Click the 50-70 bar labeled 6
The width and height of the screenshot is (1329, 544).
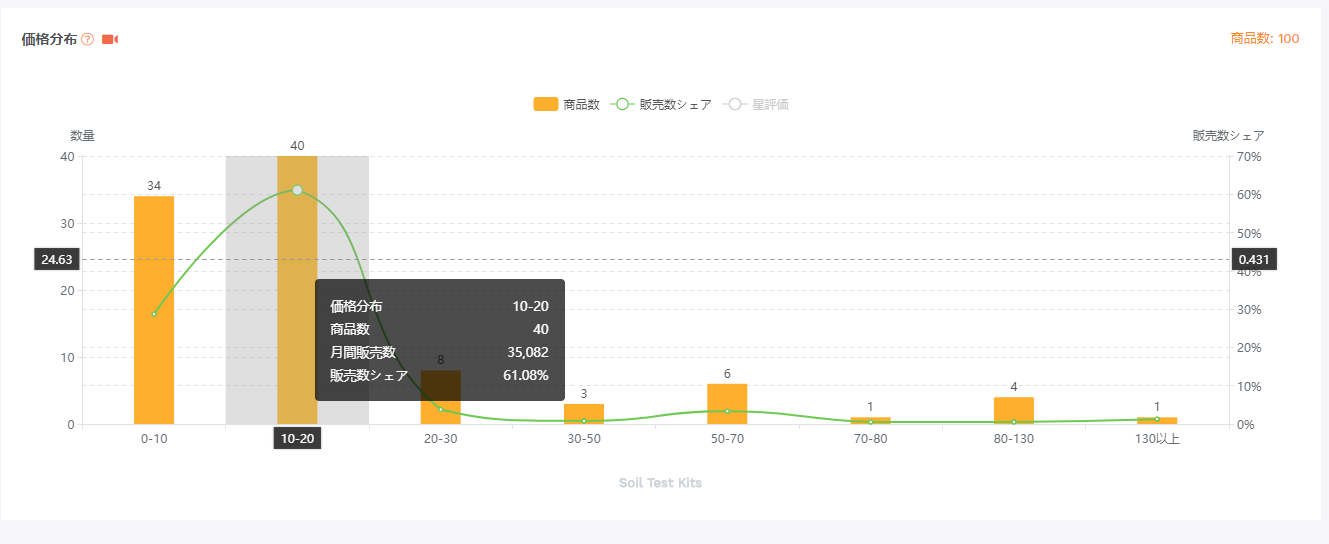coord(727,404)
